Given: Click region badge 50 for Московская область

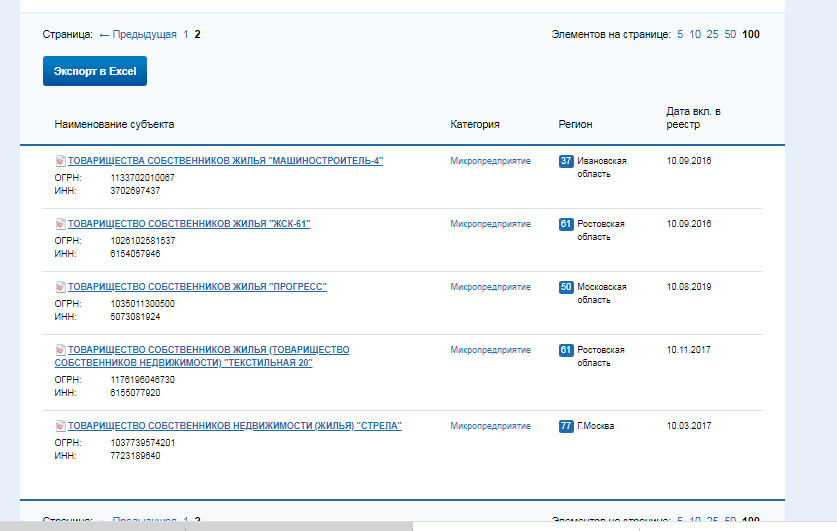Looking at the screenshot, I should tap(566, 287).
